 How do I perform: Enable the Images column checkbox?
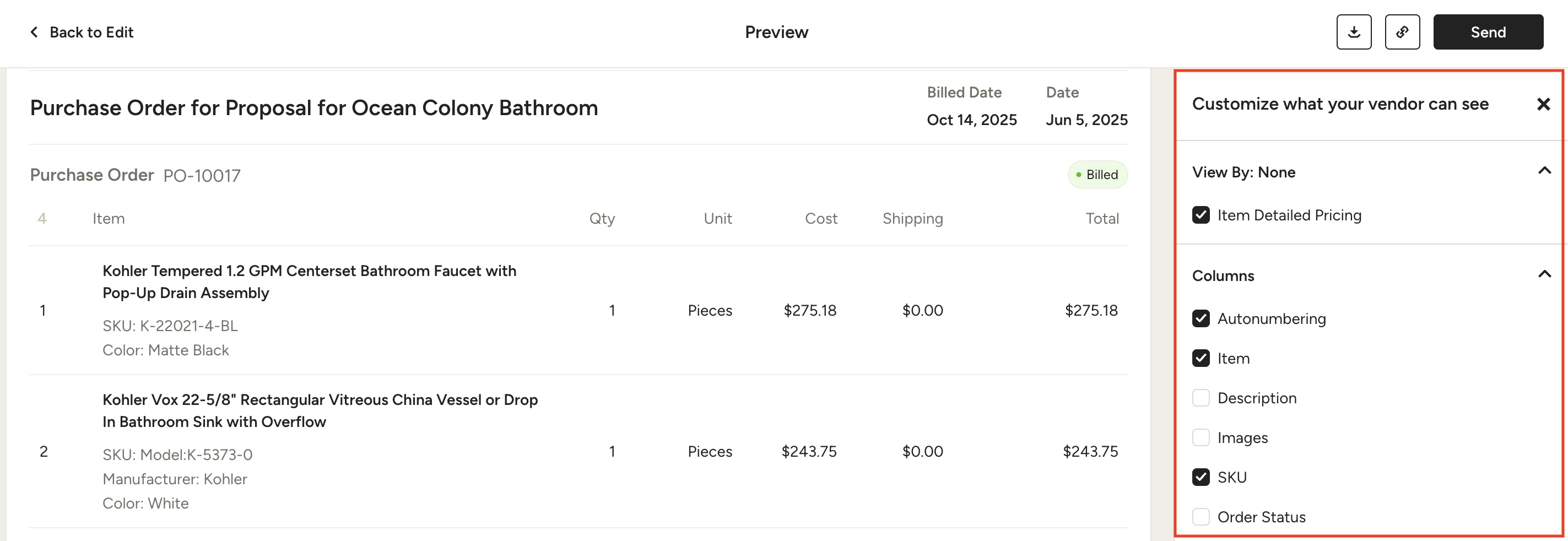pyautogui.click(x=1201, y=437)
